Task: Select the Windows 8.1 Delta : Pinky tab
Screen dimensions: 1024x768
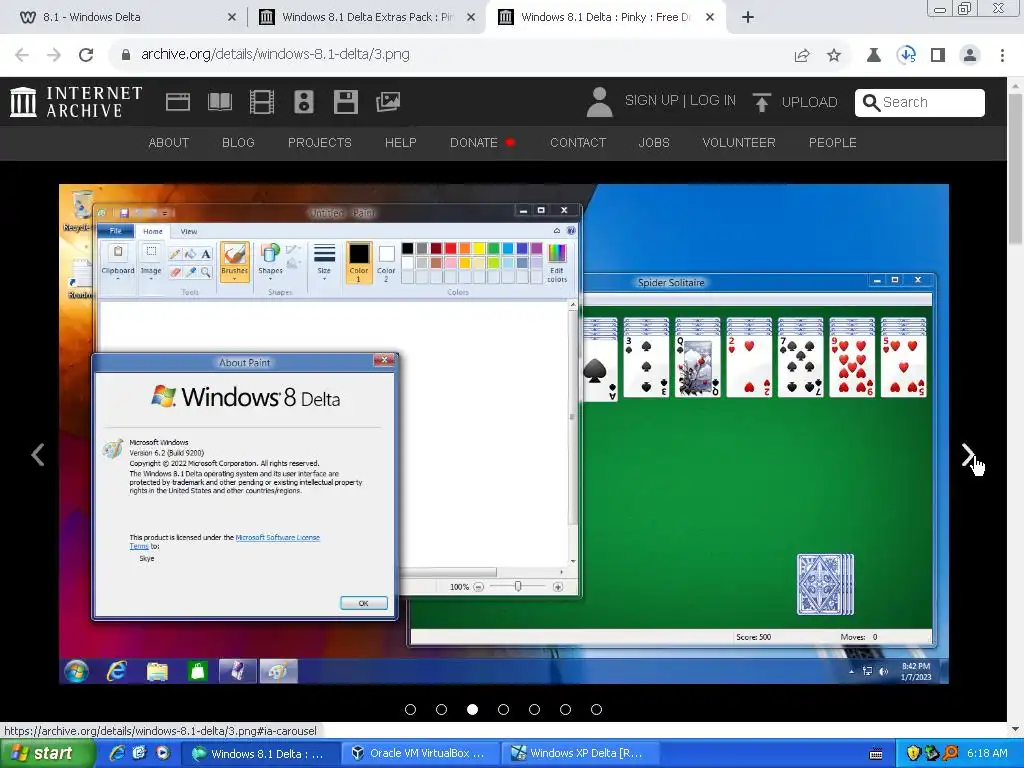Action: pos(605,17)
